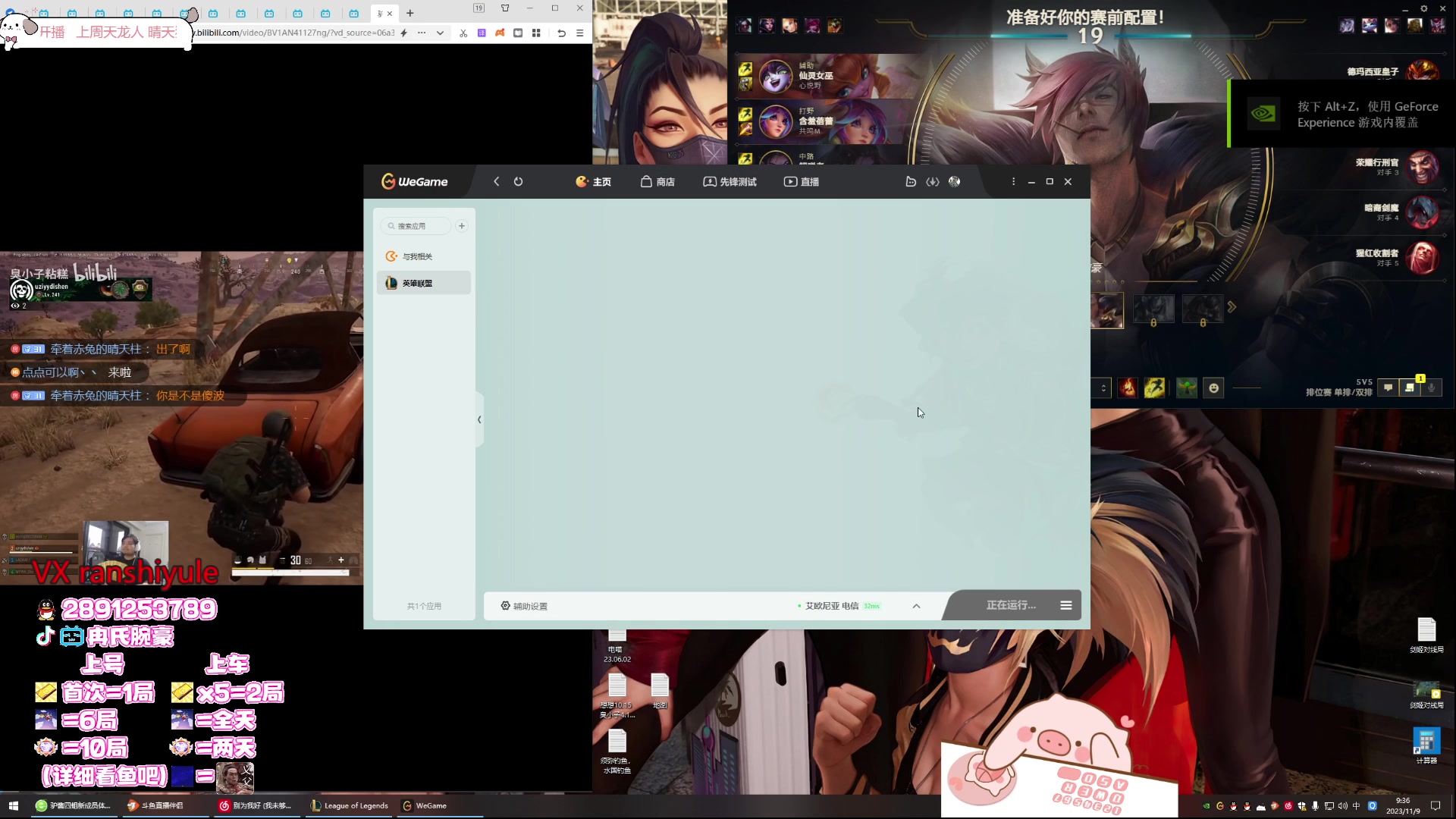Open the browser hamburger menu
This screenshot has height=819, width=1456.
[580, 33]
